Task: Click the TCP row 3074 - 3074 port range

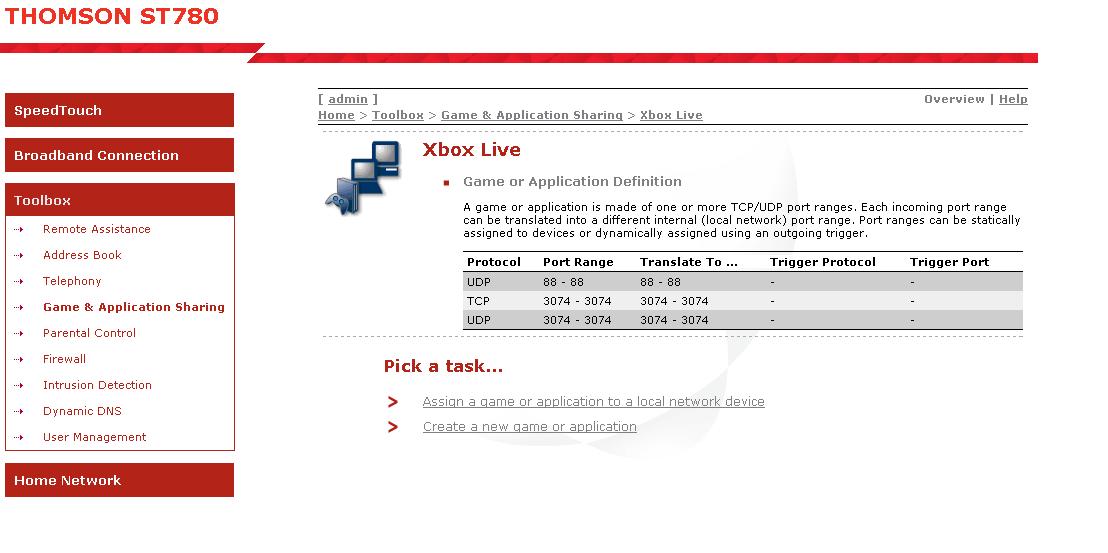Action: pos(577,301)
